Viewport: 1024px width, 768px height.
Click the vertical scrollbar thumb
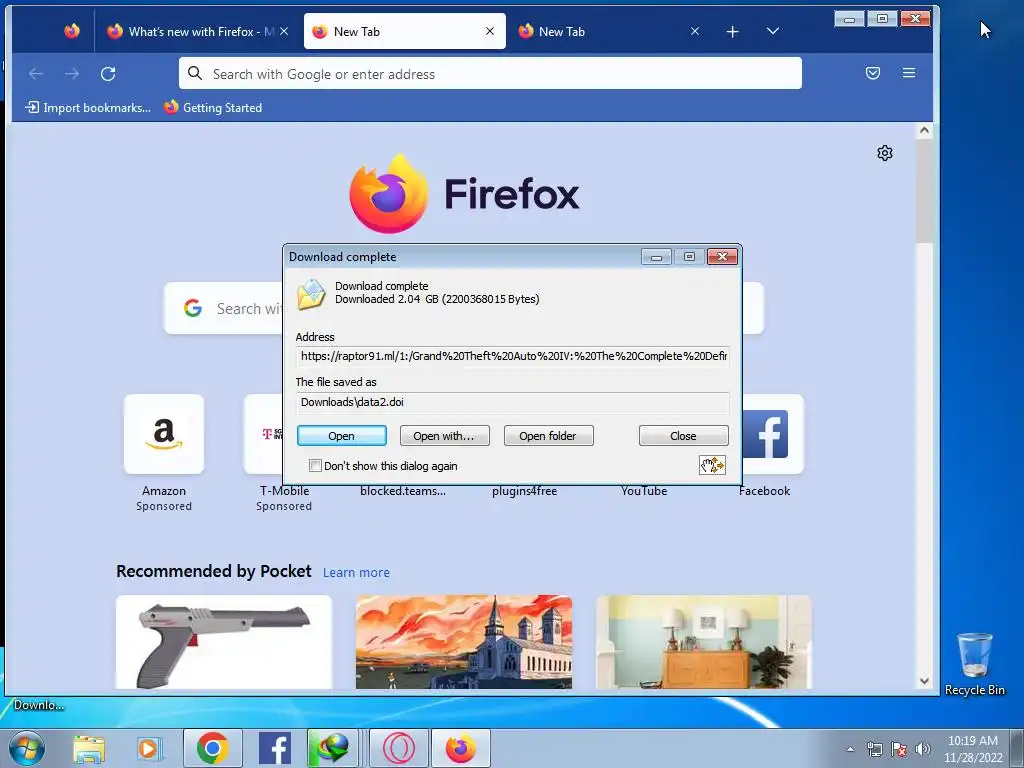coord(923,191)
